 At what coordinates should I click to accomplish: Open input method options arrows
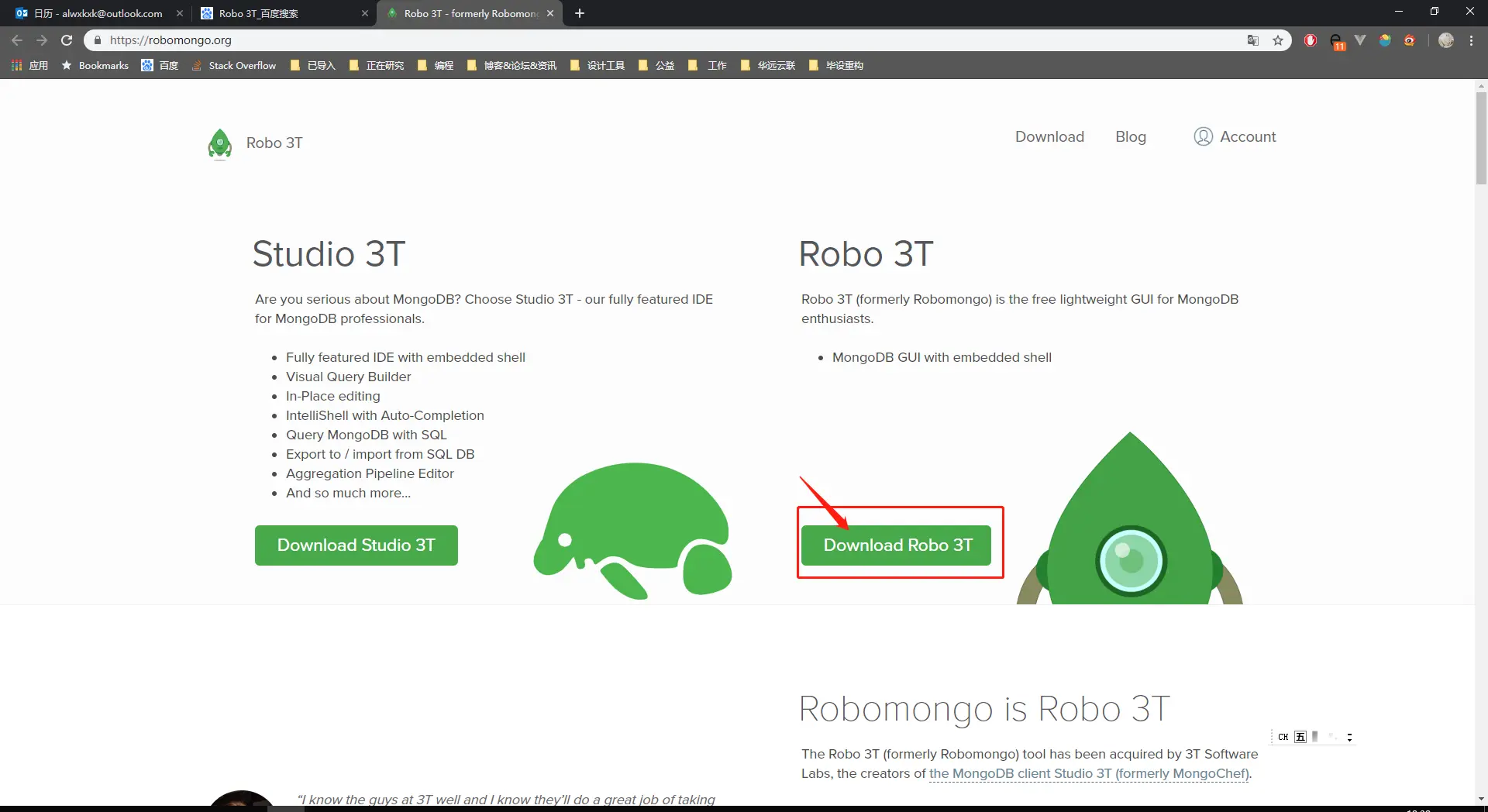pos(1349,737)
